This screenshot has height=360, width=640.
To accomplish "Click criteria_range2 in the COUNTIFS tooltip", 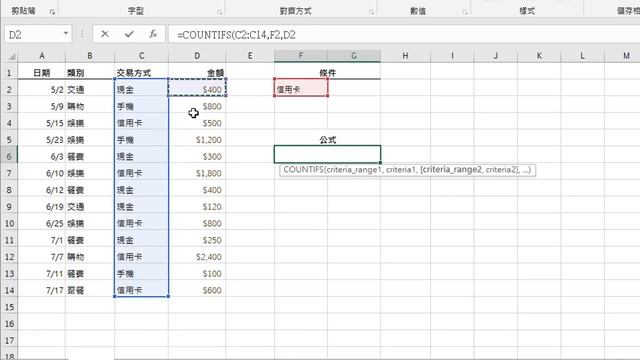I will coord(453,170).
